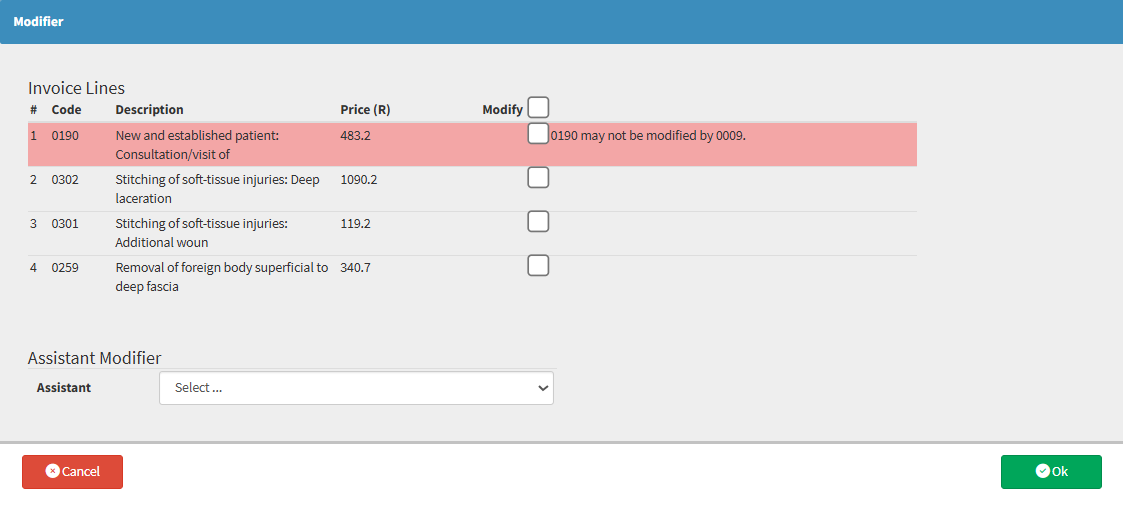Click the Price (R) column header
The image size is (1123, 511).
(365, 110)
